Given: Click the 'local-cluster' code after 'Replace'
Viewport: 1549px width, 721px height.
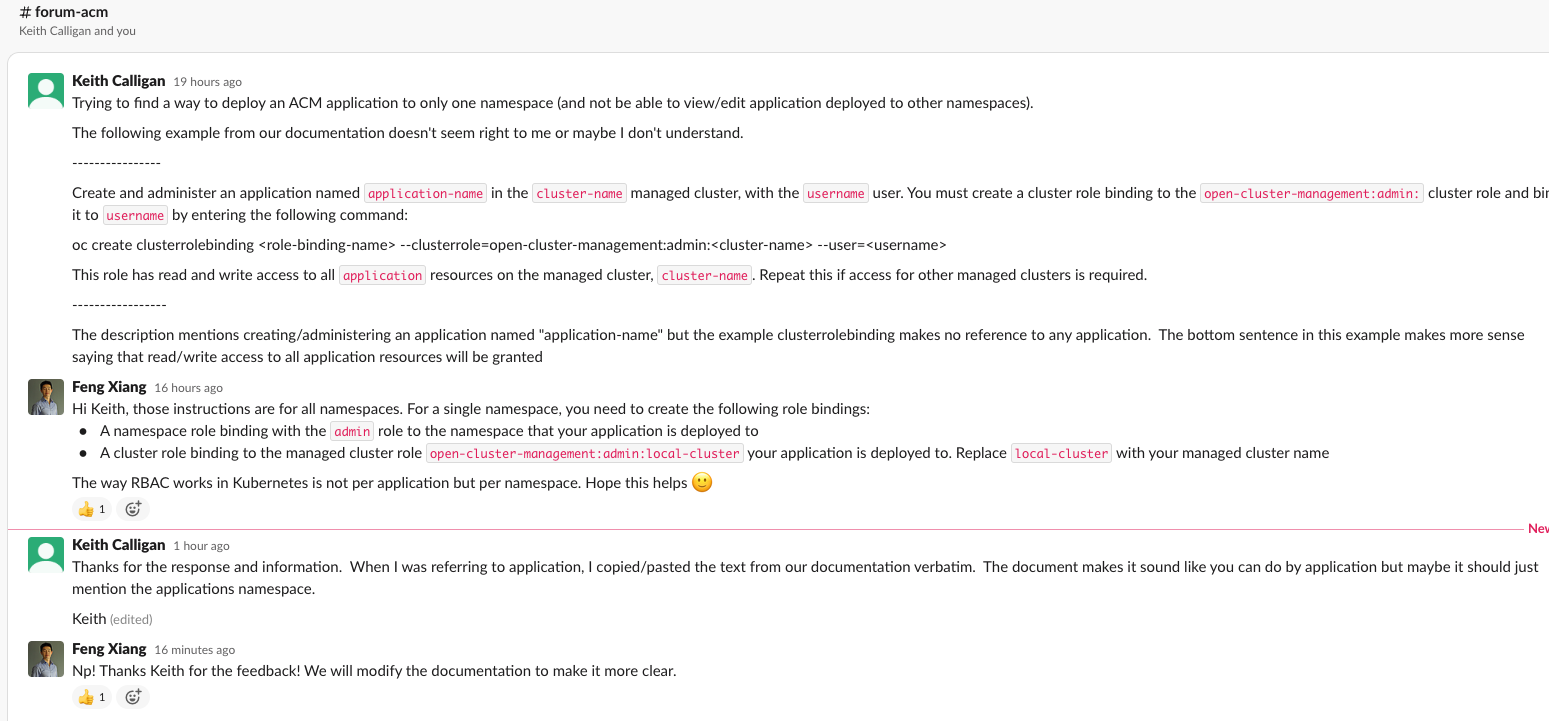Looking at the screenshot, I should coord(1061,454).
